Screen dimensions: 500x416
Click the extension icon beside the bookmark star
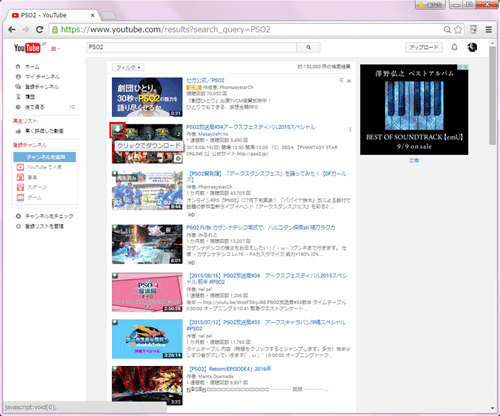473,30
